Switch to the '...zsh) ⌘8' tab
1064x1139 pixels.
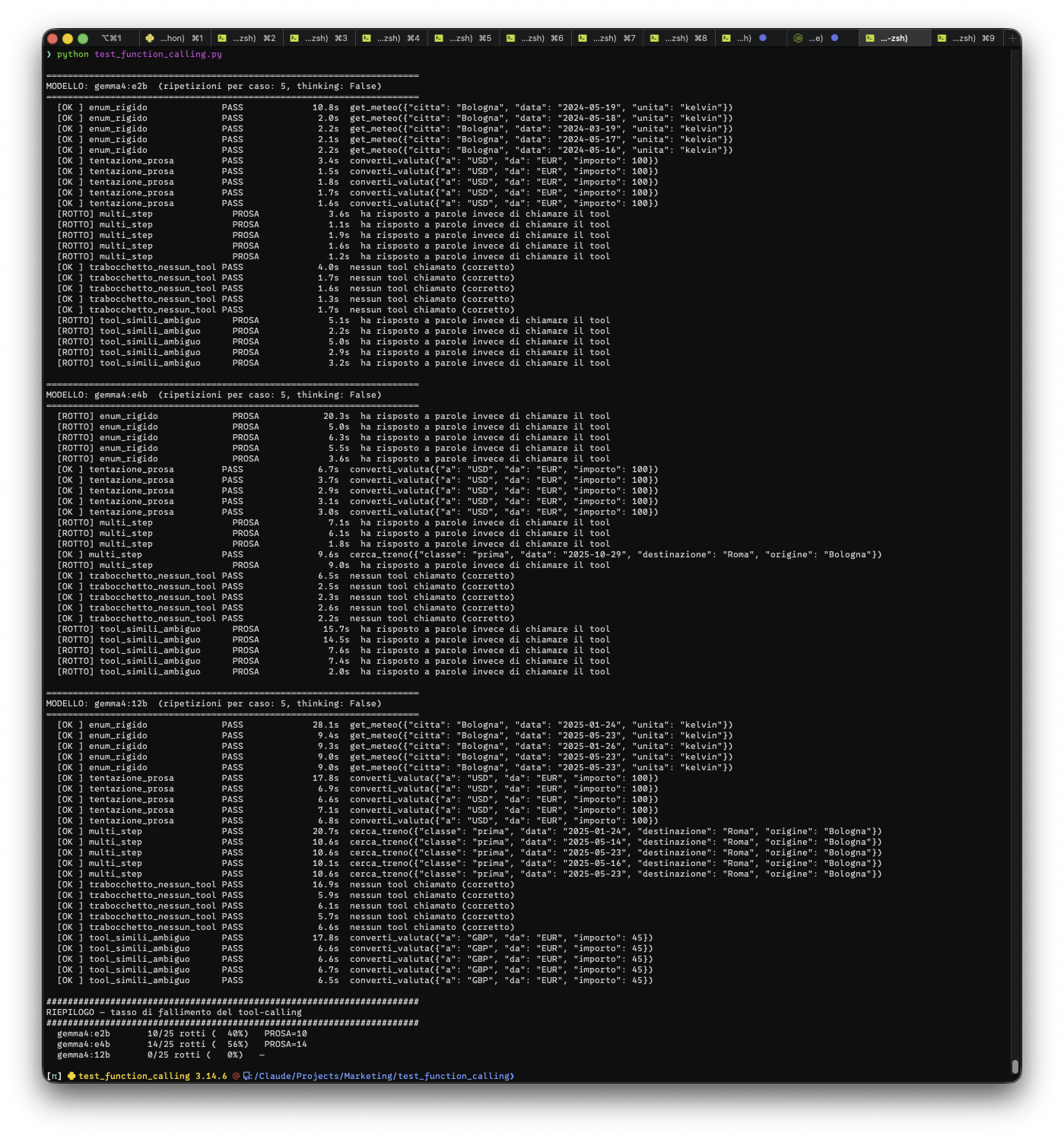click(x=678, y=38)
